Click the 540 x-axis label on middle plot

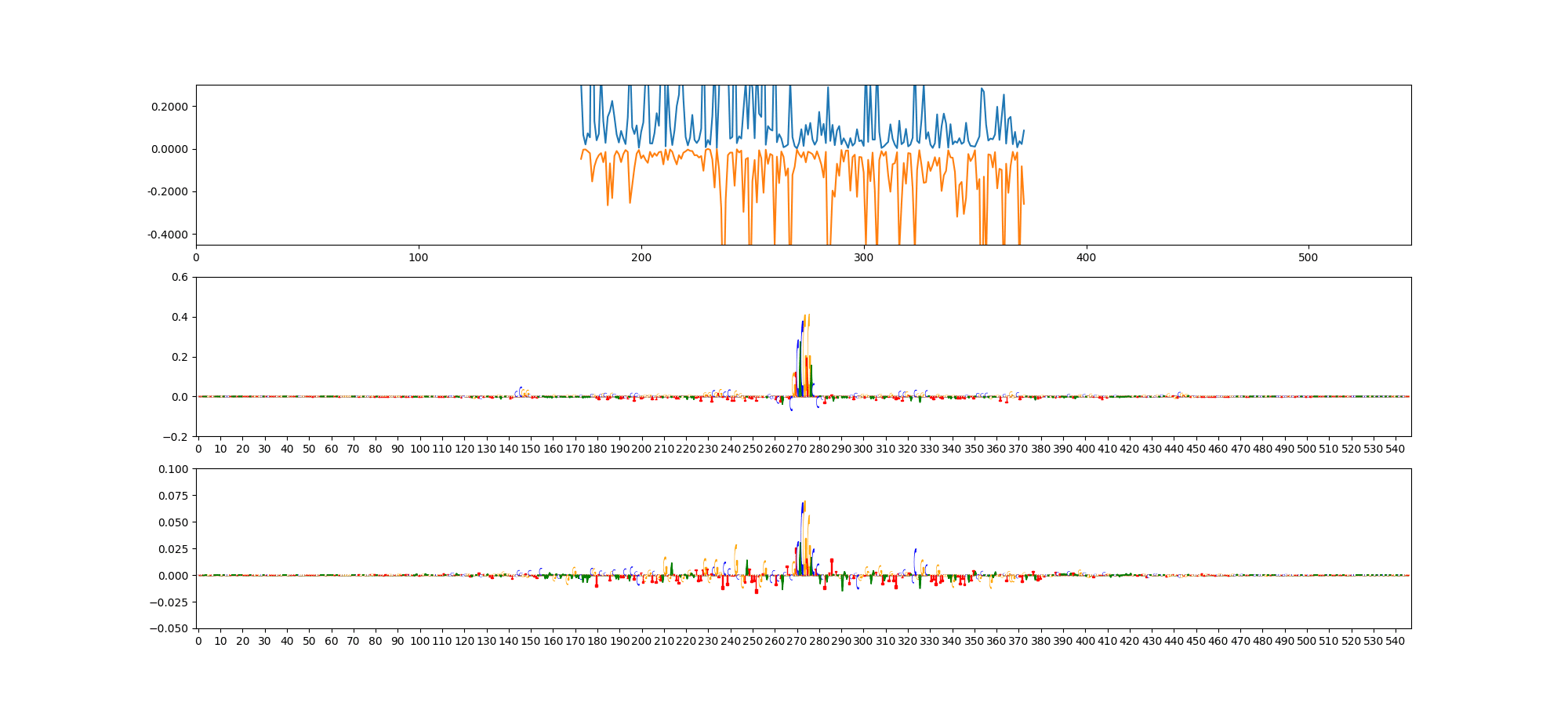[1396, 449]
